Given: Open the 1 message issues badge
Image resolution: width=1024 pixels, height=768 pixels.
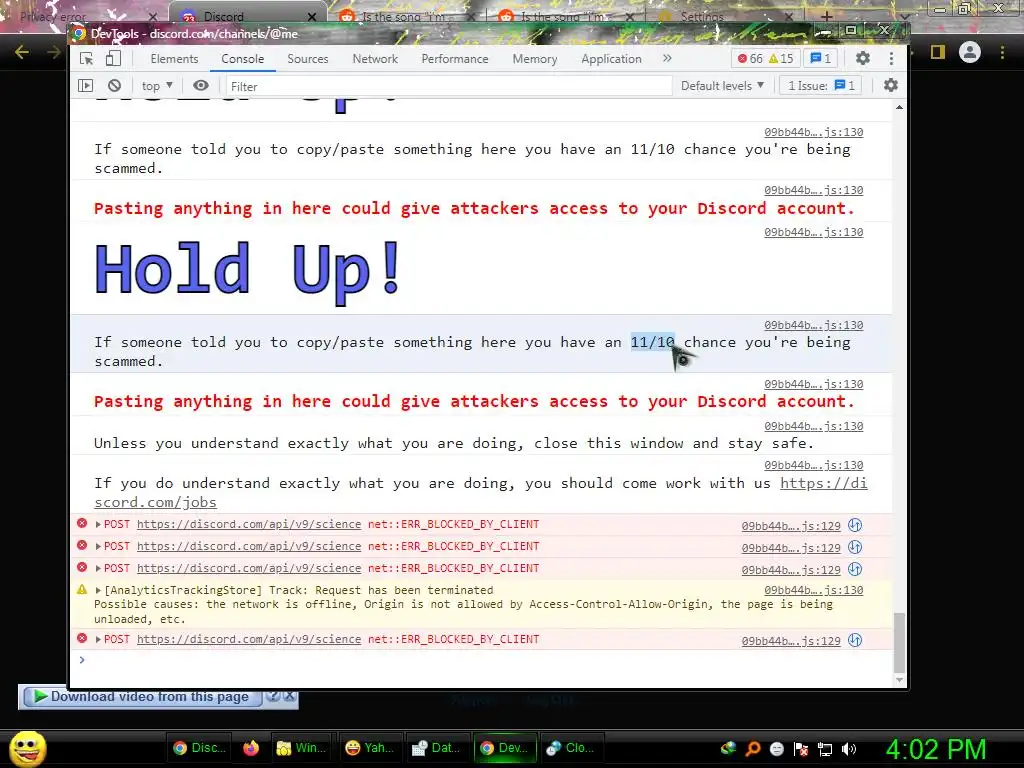Looking at the screenshot, I should (820, 59).
